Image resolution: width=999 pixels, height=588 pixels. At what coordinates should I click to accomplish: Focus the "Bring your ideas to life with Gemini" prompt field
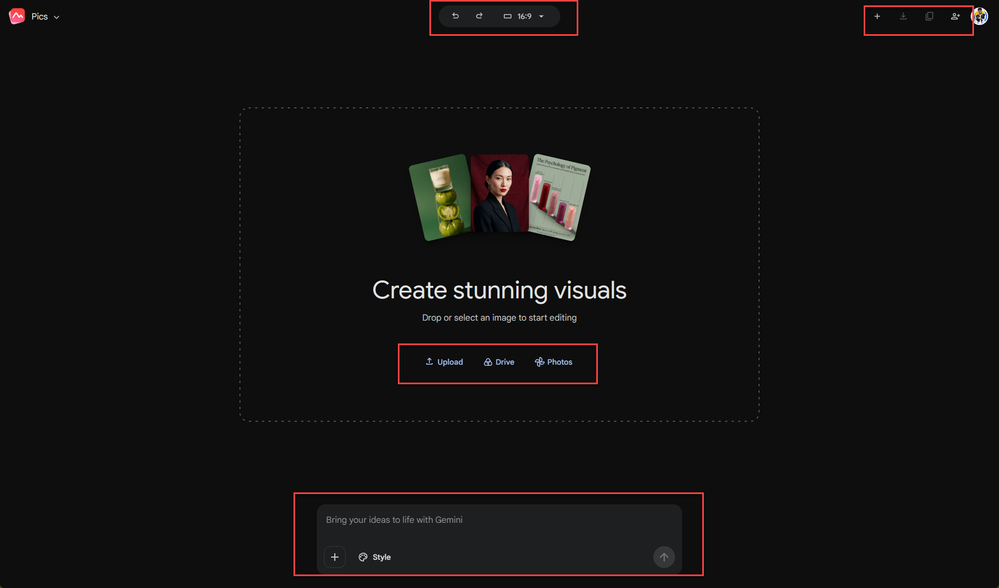(500, 520)
